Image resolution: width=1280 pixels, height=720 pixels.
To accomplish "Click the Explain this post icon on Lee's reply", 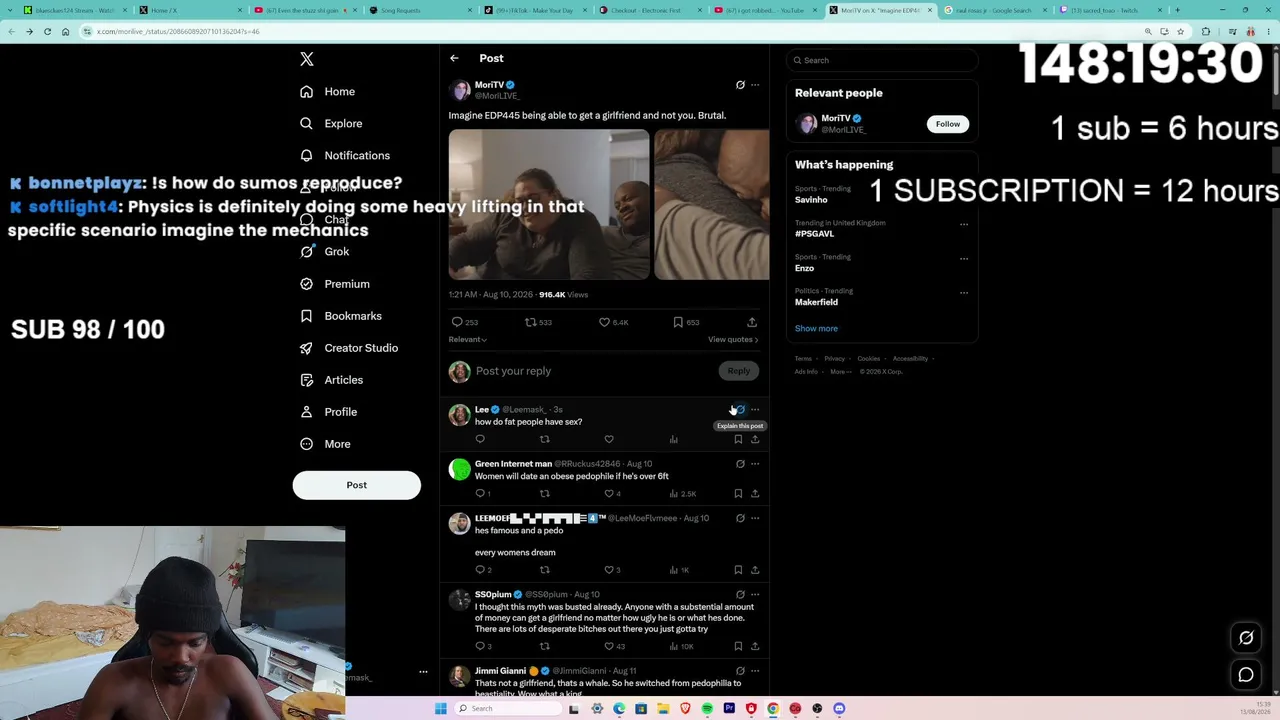I will point(740,409).
